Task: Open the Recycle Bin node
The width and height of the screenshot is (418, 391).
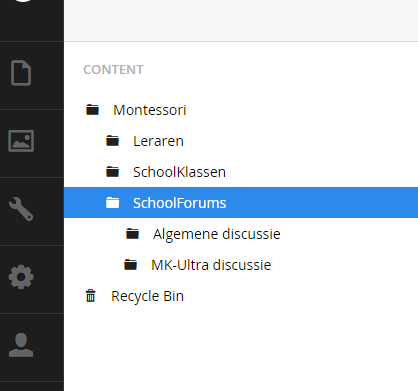Action: 147,296
